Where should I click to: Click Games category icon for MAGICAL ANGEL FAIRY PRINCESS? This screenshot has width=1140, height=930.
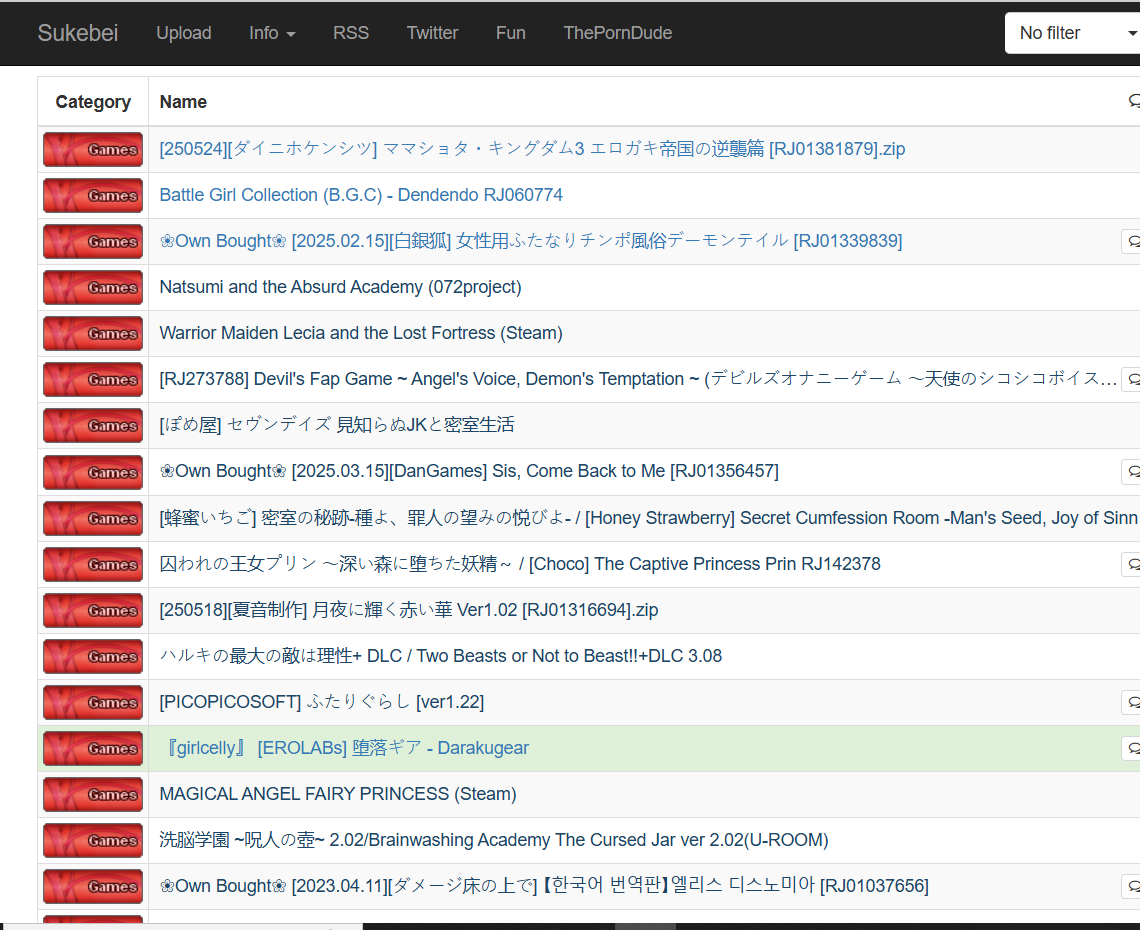tap(93, 795)
